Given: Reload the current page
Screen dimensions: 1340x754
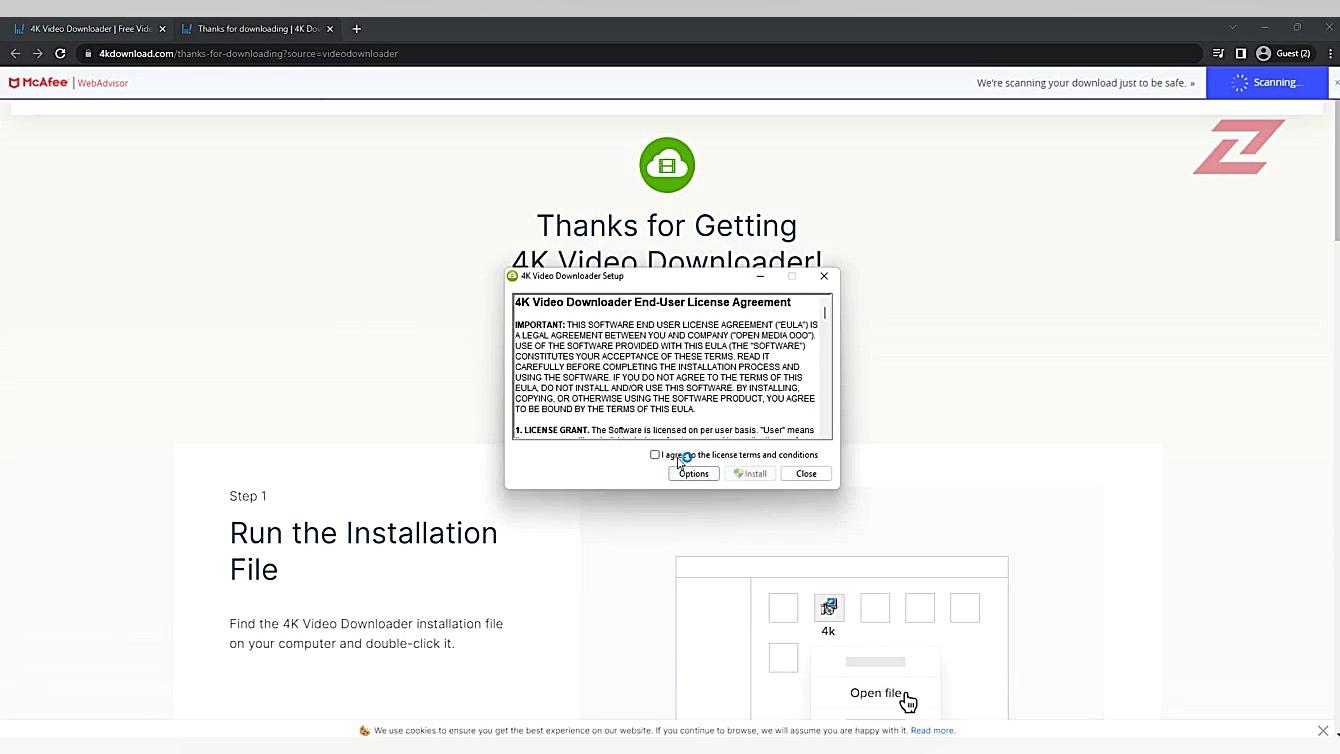Looking at the screenshot, I should click(x=61, y=54).
